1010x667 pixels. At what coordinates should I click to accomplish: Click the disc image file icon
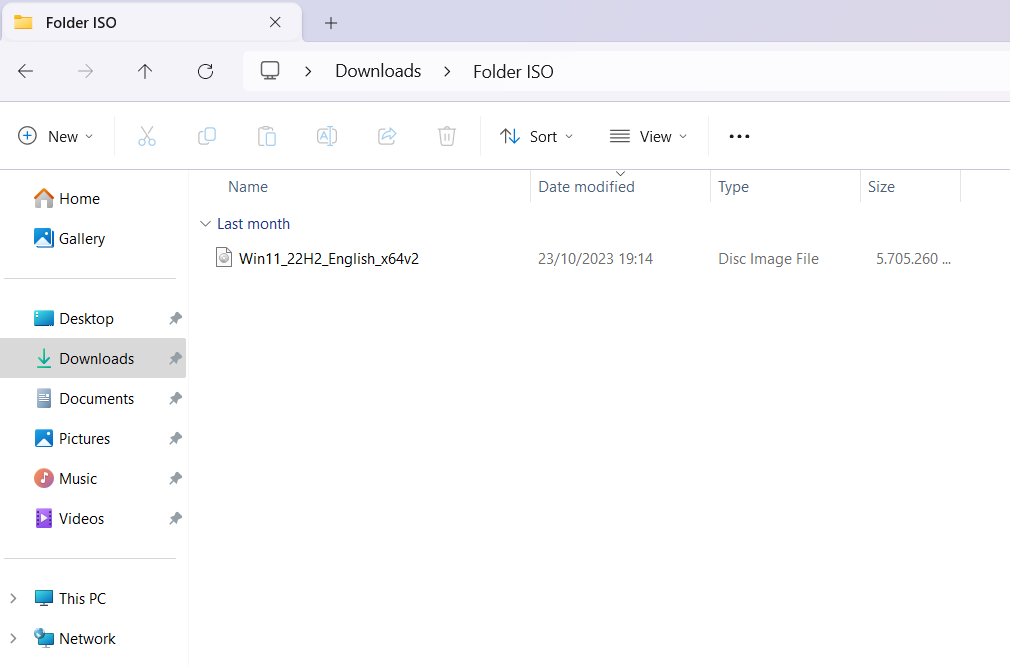coord(224,258)
